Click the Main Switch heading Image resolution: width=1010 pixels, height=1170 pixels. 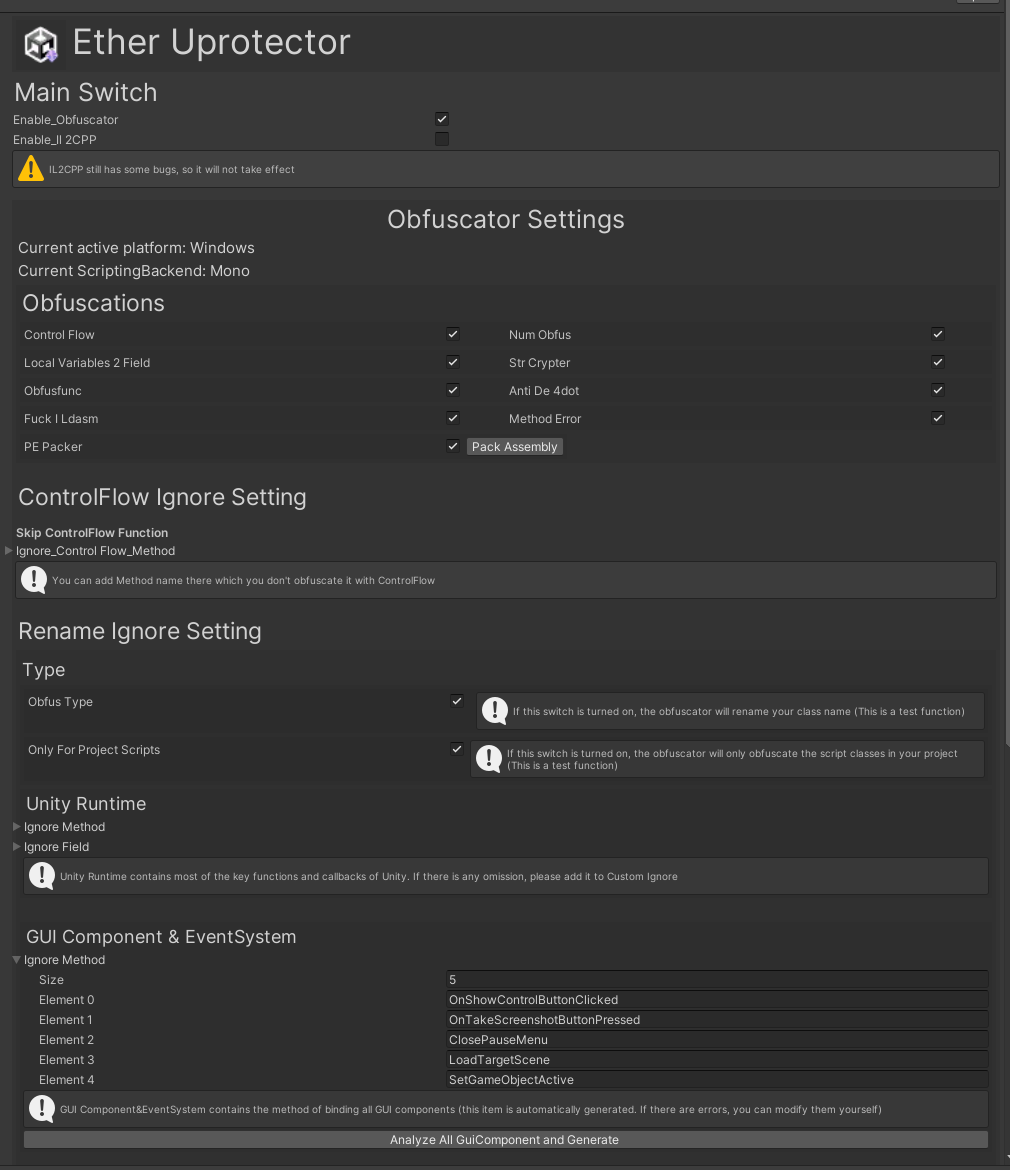click(x=86, y=93)
